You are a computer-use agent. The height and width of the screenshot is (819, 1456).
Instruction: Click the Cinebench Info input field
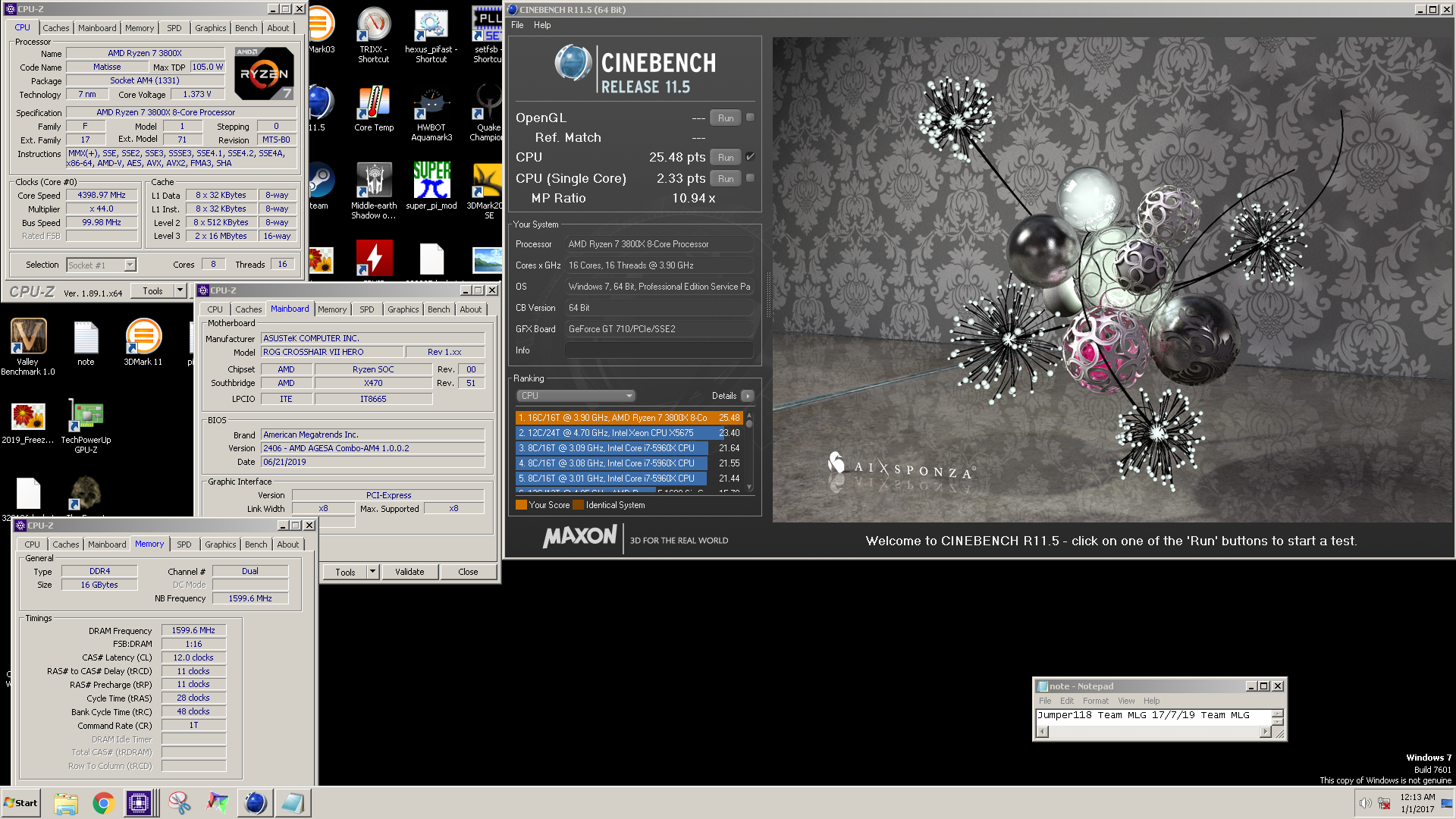[x=658, y=350]
